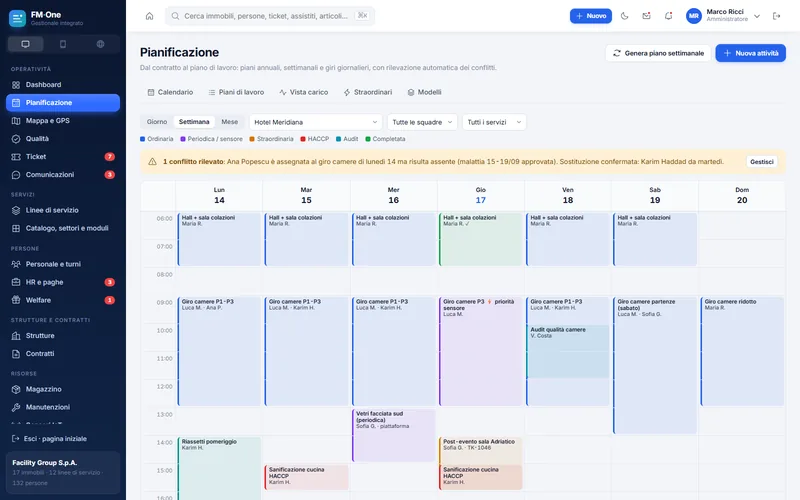Click Lun 14 day header
Screen dimensions: 800x500
pyautogui.click(x=219, y=195)
